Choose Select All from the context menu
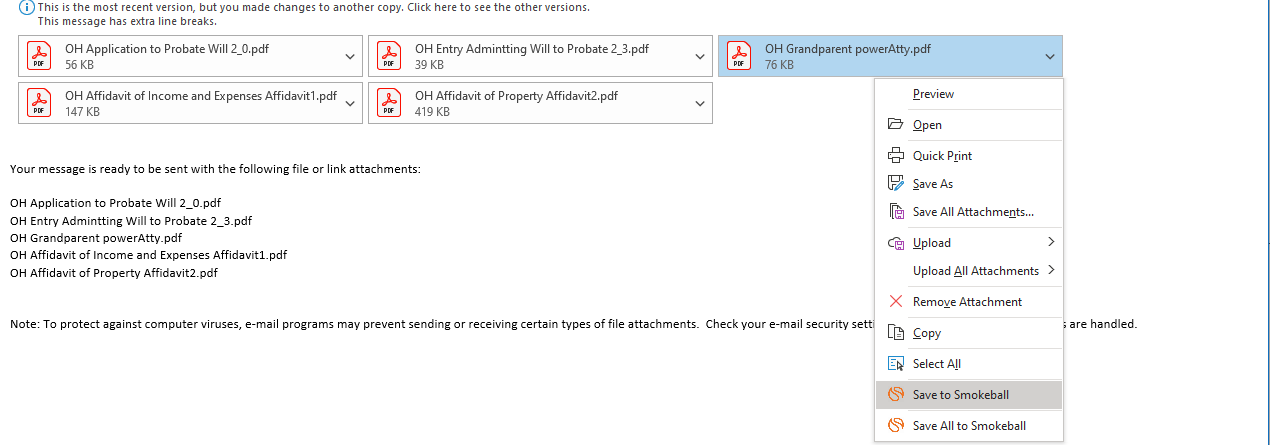Viewport: 1270px width, 445px height. [936, 364]
